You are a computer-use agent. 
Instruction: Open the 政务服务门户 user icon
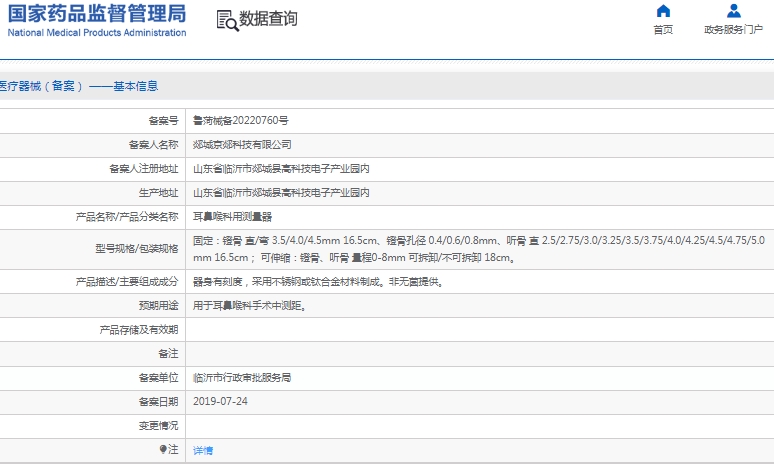[734, 11]
